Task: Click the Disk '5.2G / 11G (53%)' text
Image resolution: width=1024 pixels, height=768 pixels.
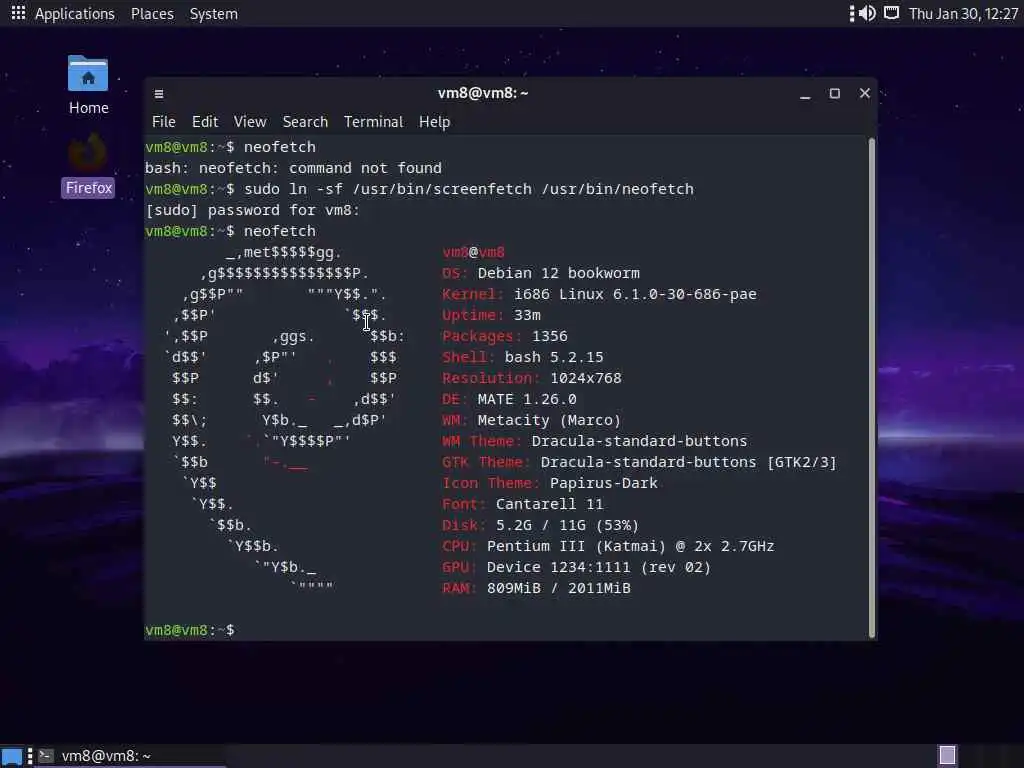Action: tap(568, 525)
